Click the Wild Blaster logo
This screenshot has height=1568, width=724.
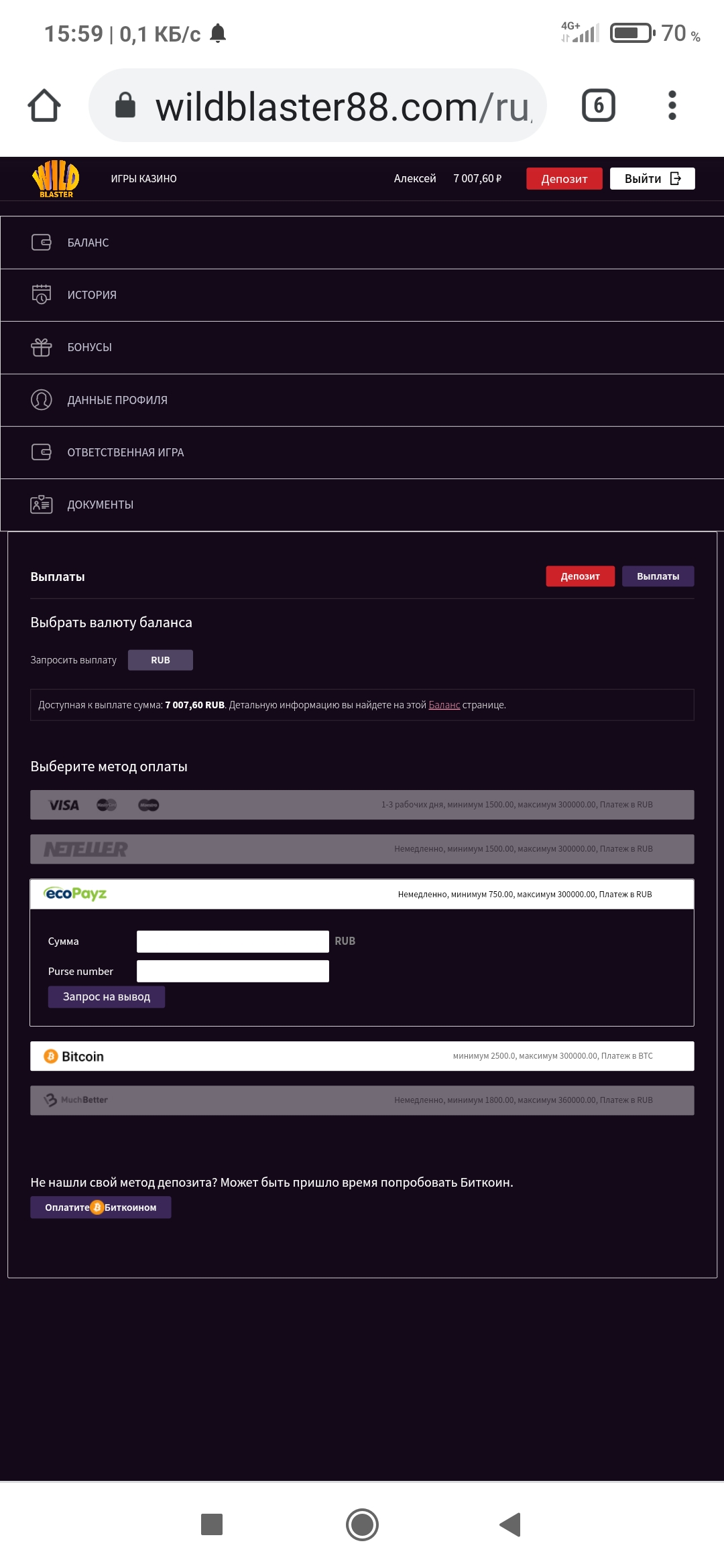click(56, 179)
